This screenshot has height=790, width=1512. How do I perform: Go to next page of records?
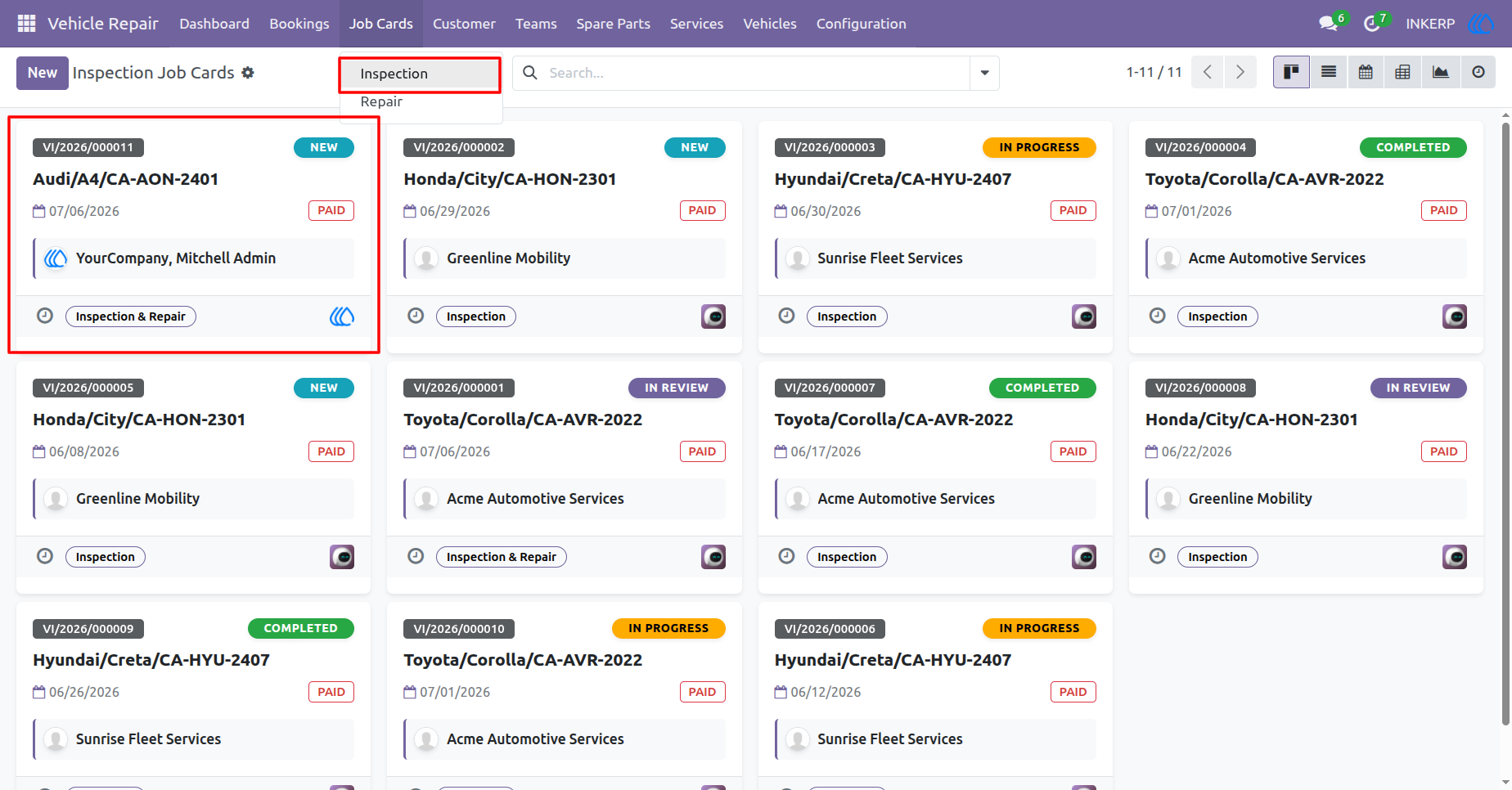pos(1240,72)
